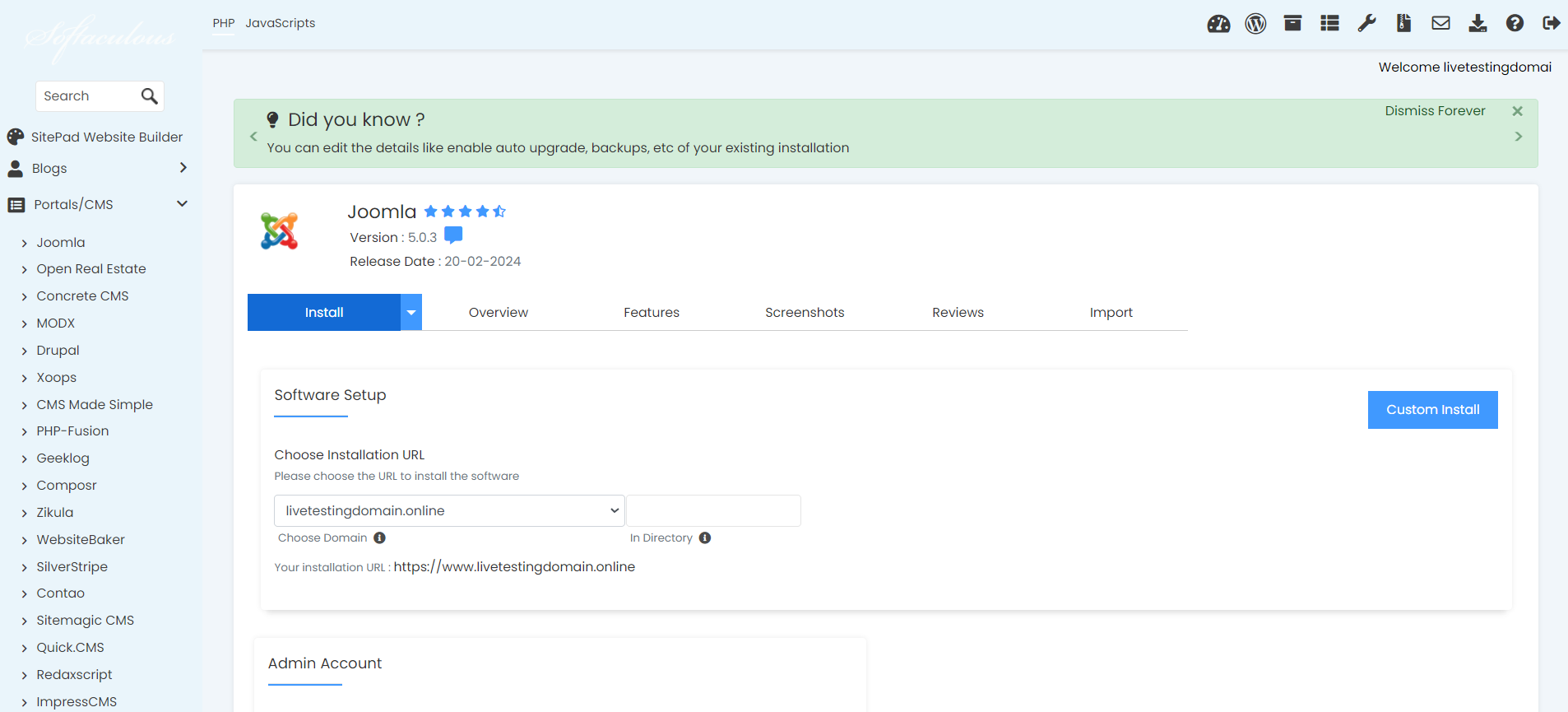Click Dismiss Forever link
Viewport: 1568px width, 712px height.
click(1435, 111)
